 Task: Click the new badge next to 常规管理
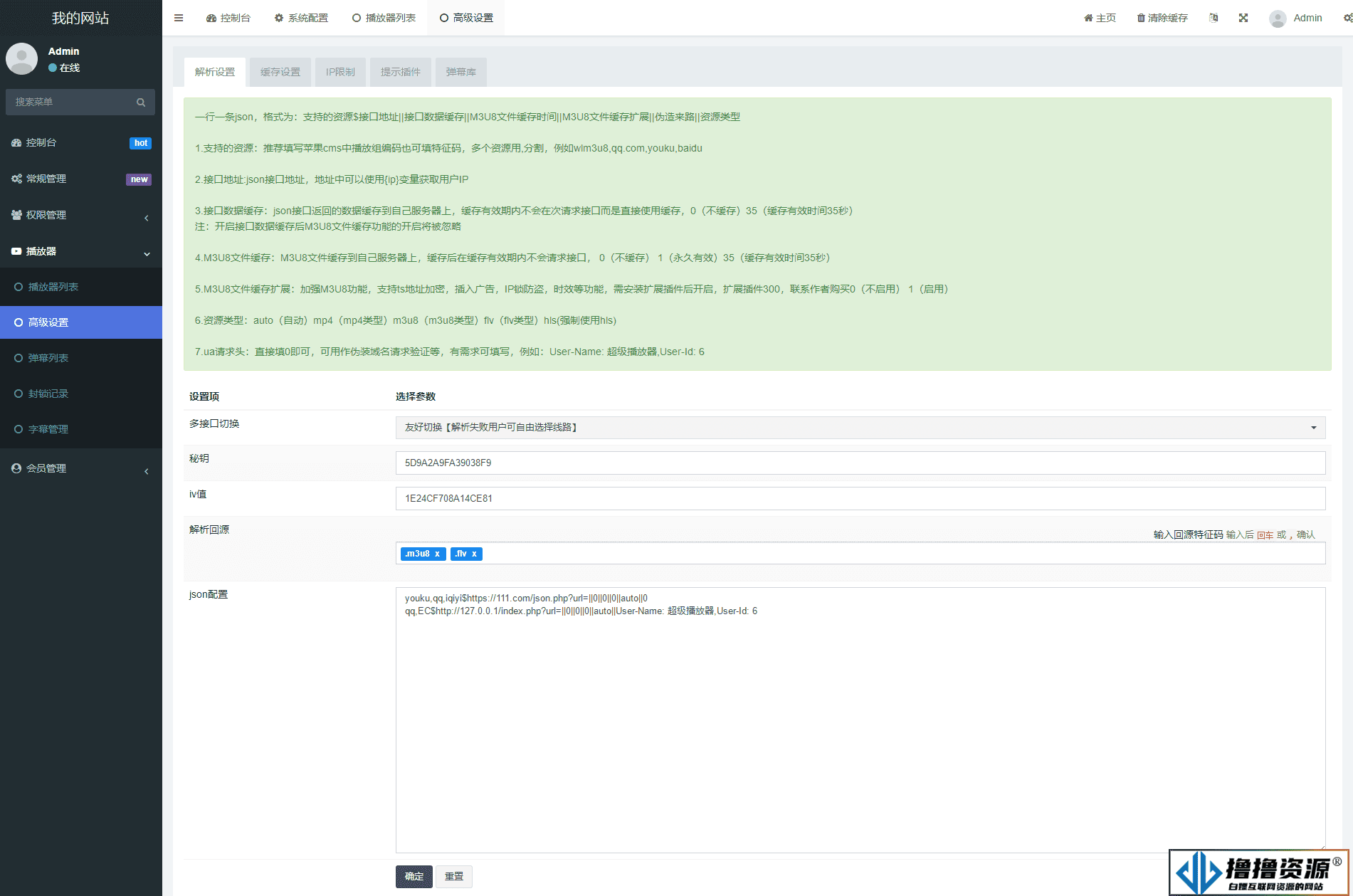139,179
